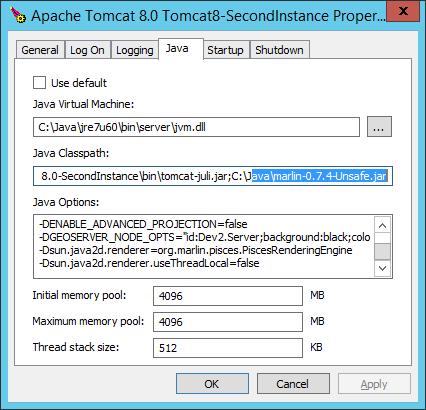The height and width of the screenshot is (410, 426).
Task: Click the Java Options scrollbar thumb
Action: pos(382,251)
